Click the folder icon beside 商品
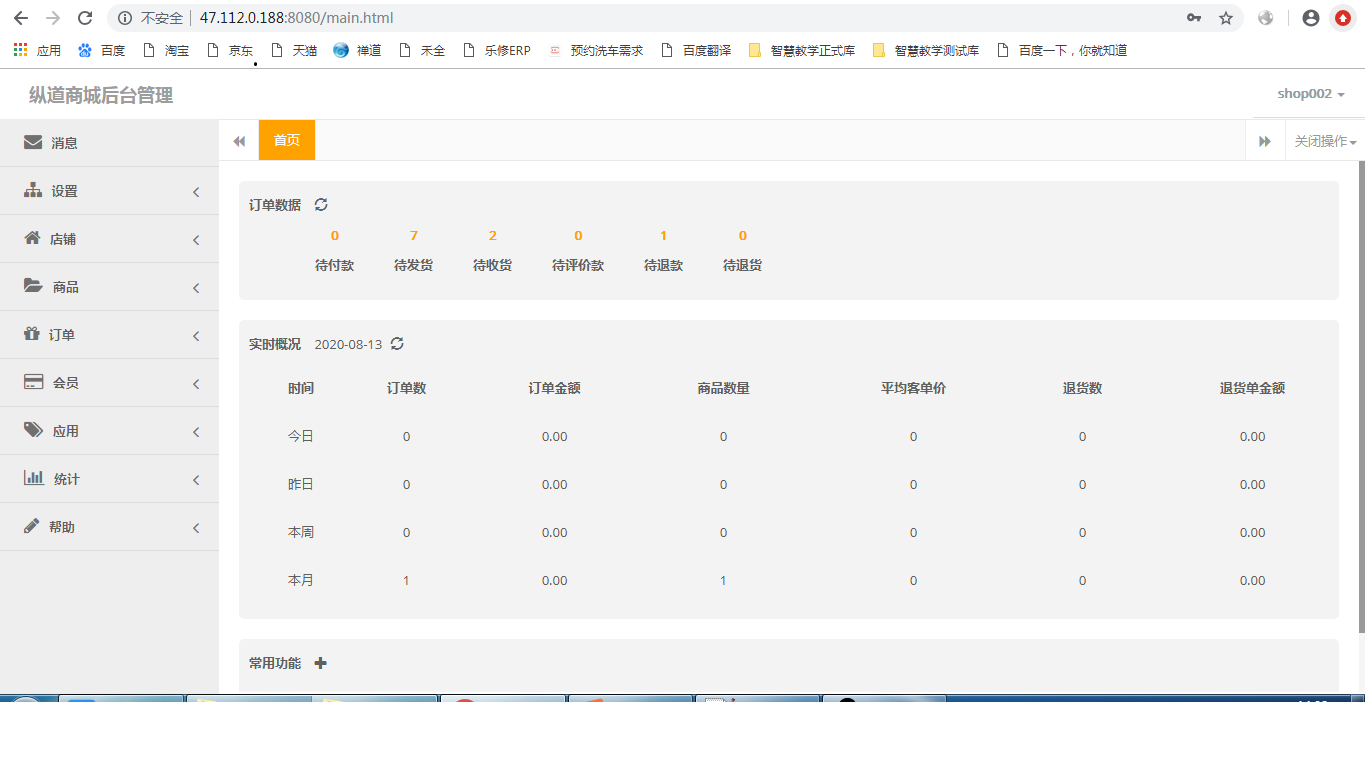1366x768 pixels. tap(33, 286)
